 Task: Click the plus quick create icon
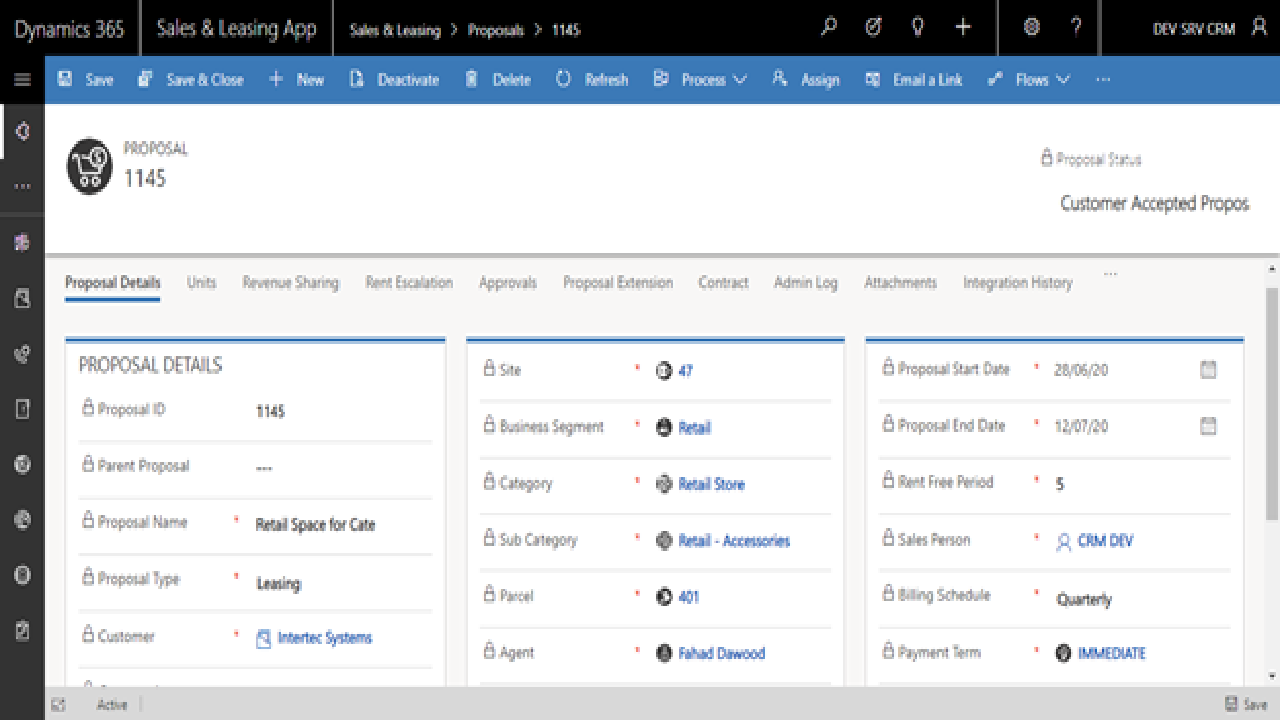(x=963, y=28)
